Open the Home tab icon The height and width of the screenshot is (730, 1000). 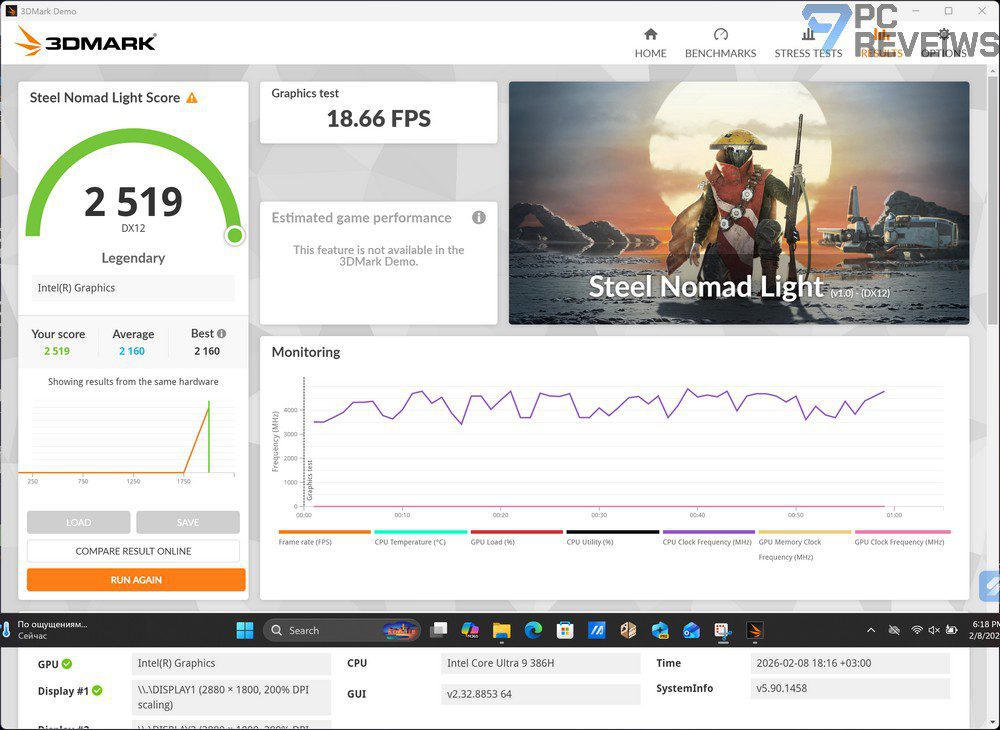[651, 34]
